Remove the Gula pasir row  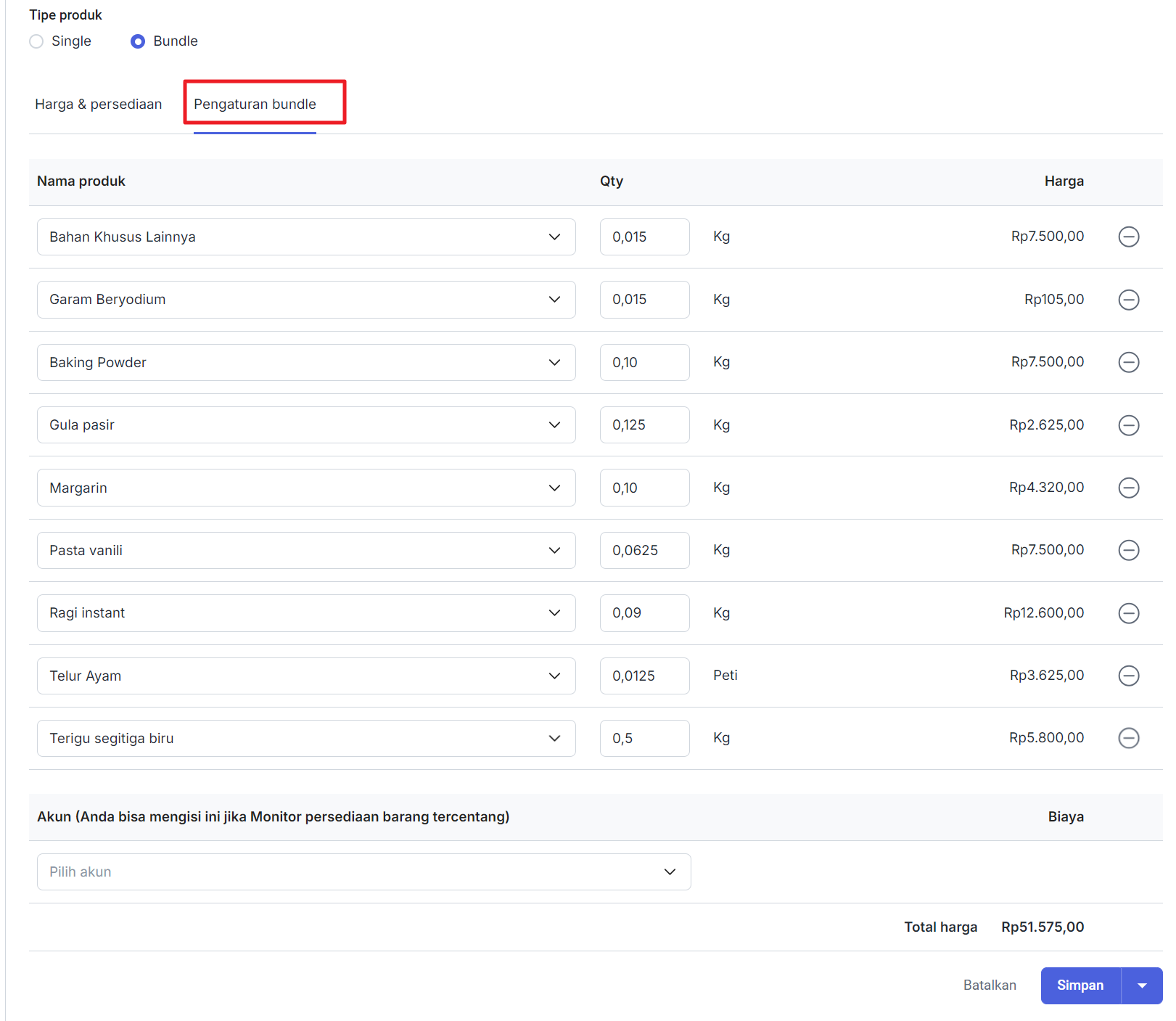1129,425
